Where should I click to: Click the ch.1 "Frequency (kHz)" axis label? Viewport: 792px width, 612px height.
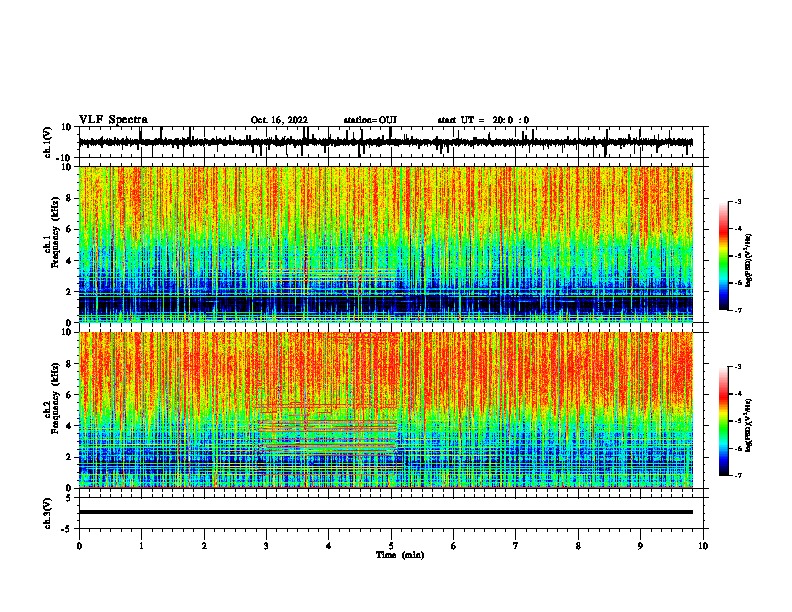[55, 233]
